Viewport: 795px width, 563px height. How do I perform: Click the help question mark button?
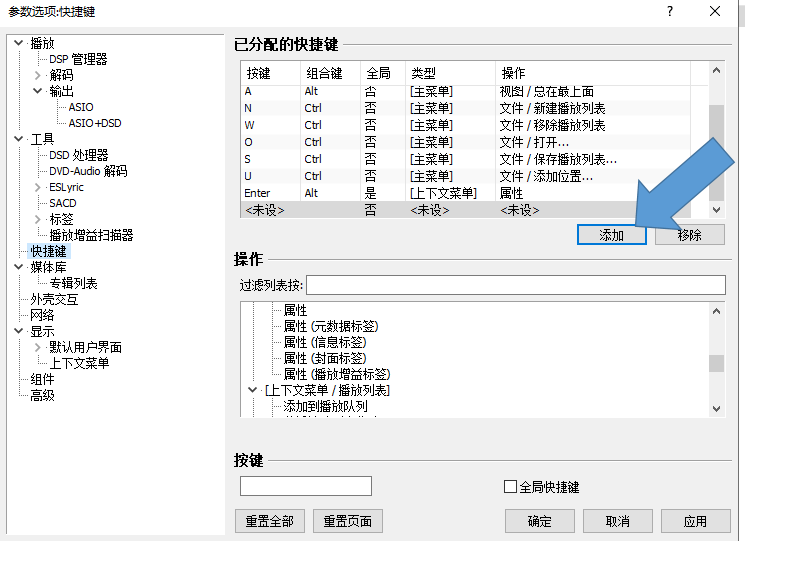(669, 11)
